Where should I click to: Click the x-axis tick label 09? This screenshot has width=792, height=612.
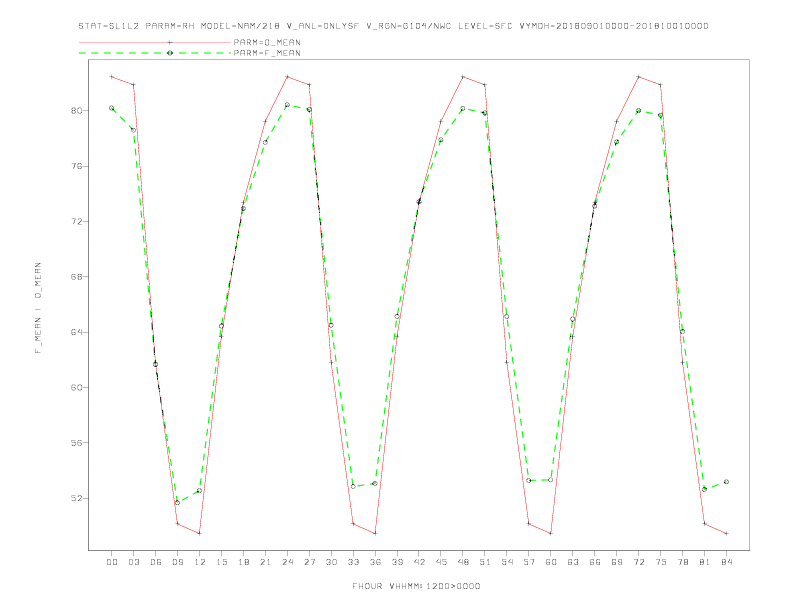click(177, 562)
